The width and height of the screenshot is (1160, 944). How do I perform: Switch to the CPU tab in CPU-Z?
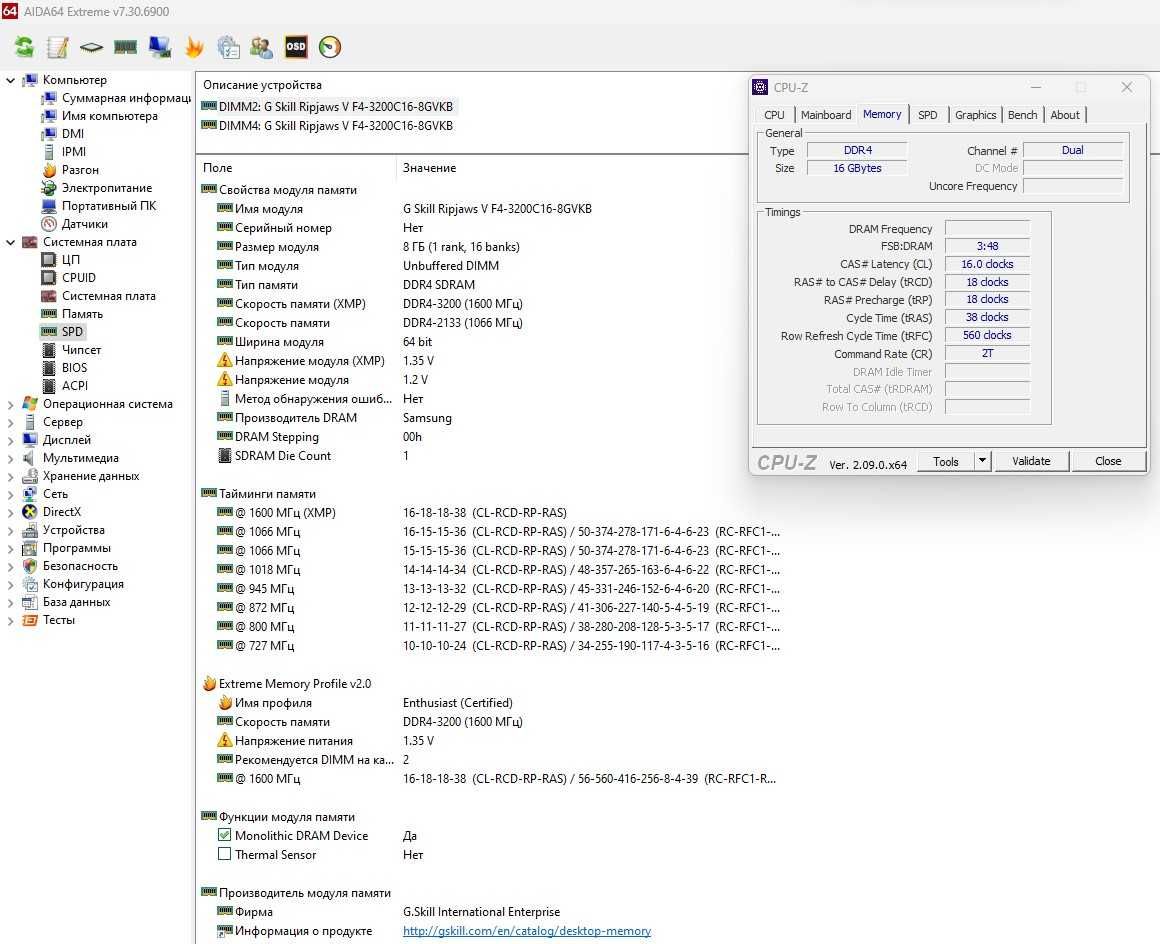pyautogui.click(x=775, y=115)
